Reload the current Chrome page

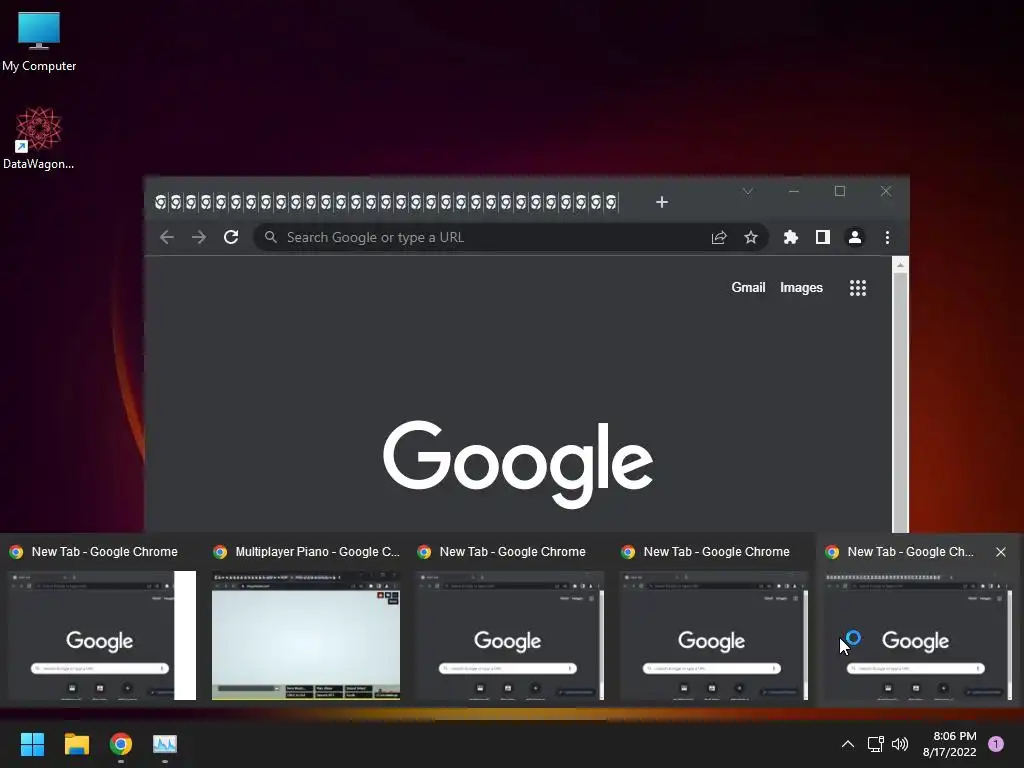coord(231,237)
